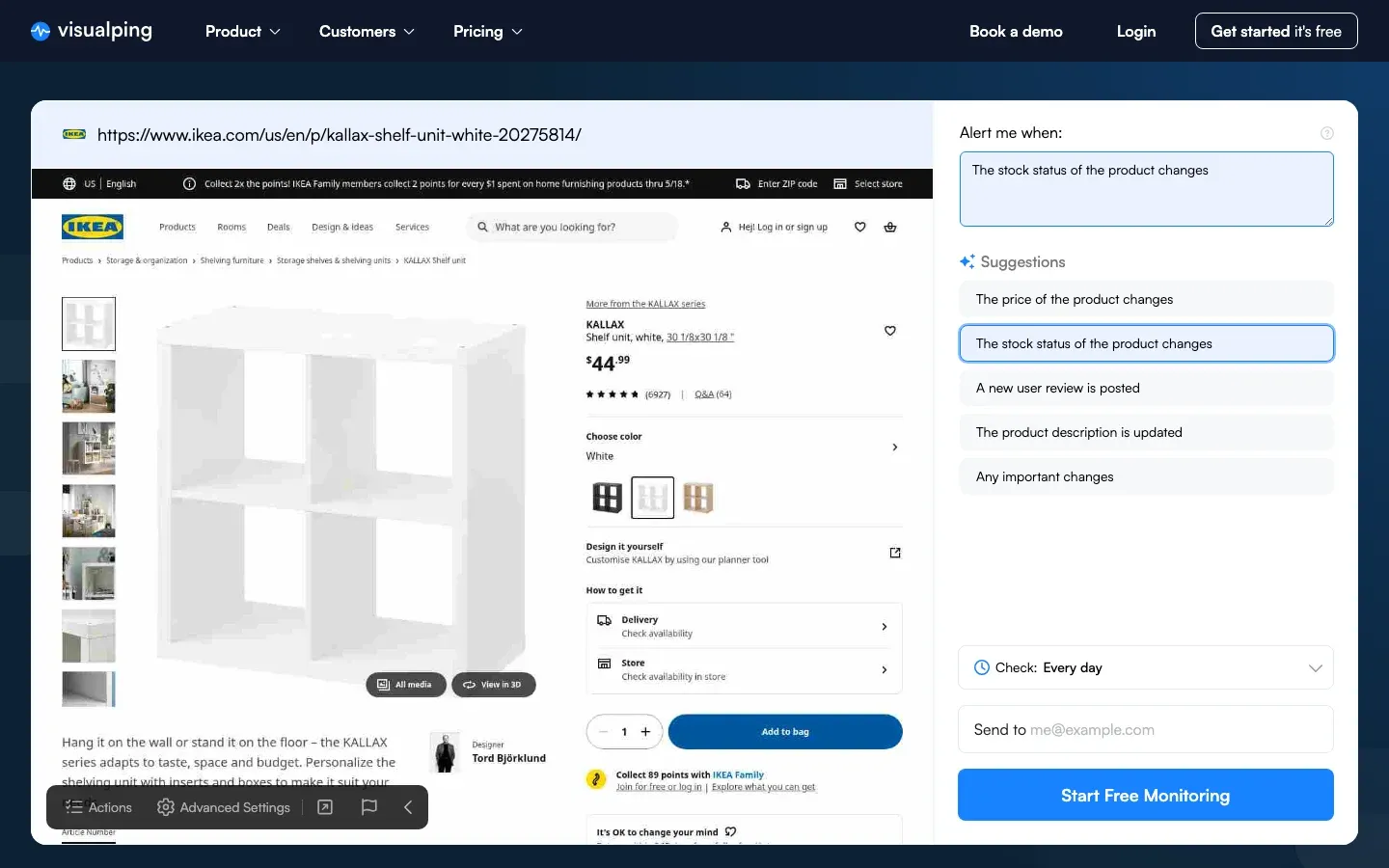Click the 30 1/8x30 1/8 size link
Image resolution: width=1389 pixels, height=868 pixels.
click(x=700, y=338)
